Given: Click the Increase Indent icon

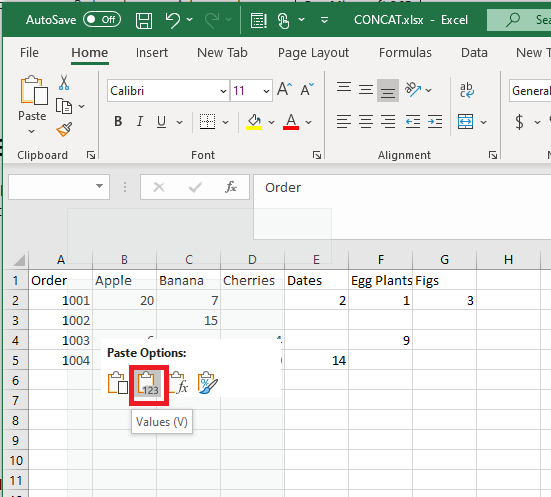Looking at the screenshot, I should tap(435, 122).
